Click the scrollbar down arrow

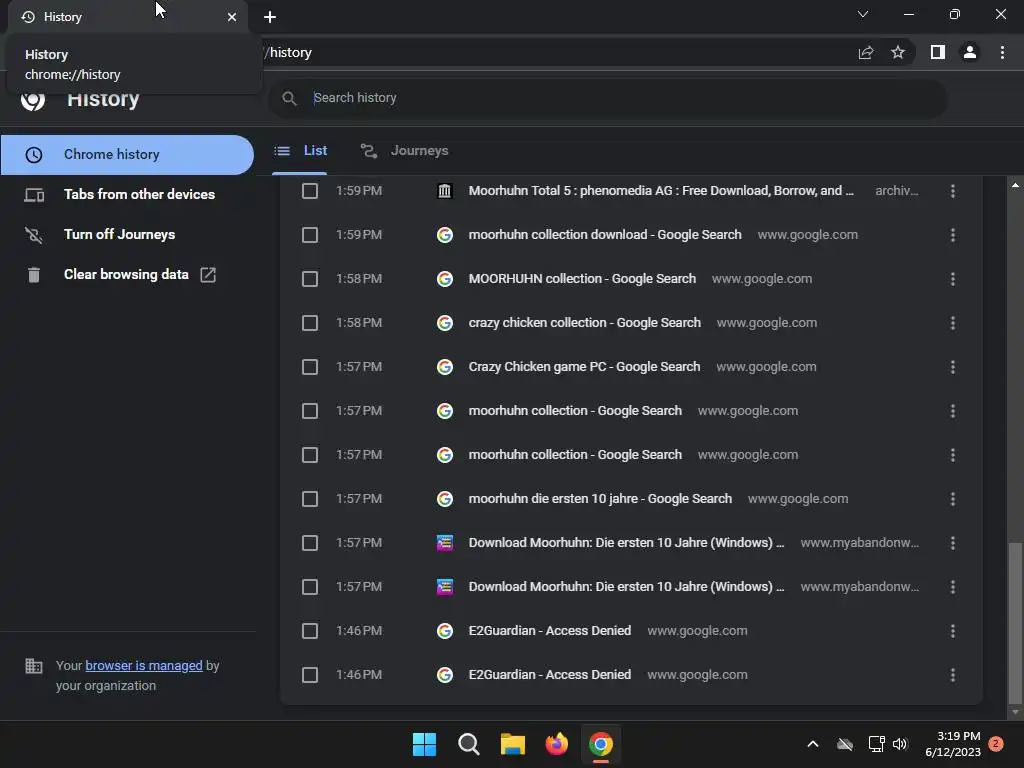[x=1015, y=712]
